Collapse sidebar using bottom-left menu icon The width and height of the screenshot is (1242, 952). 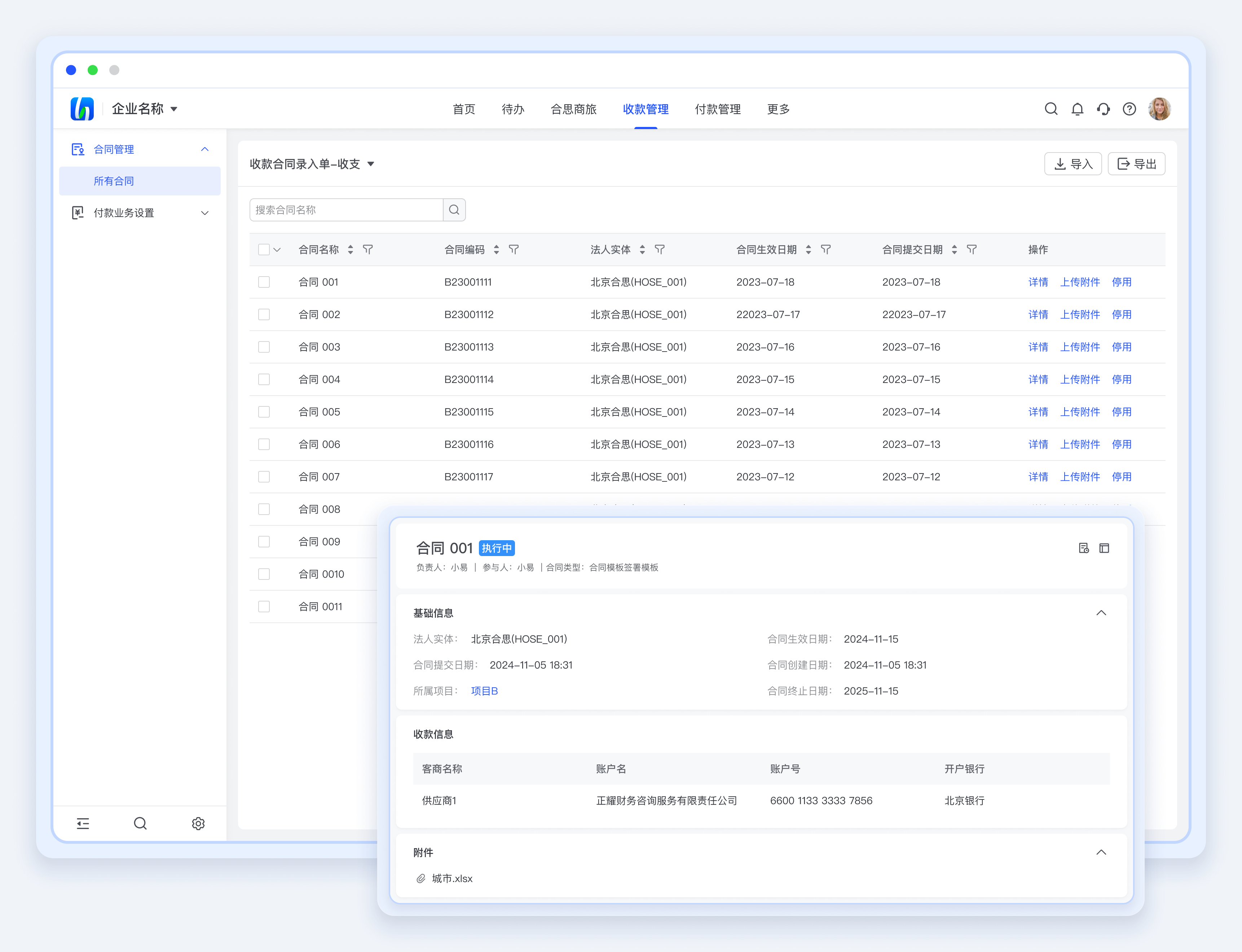click(x=83, y=823)
